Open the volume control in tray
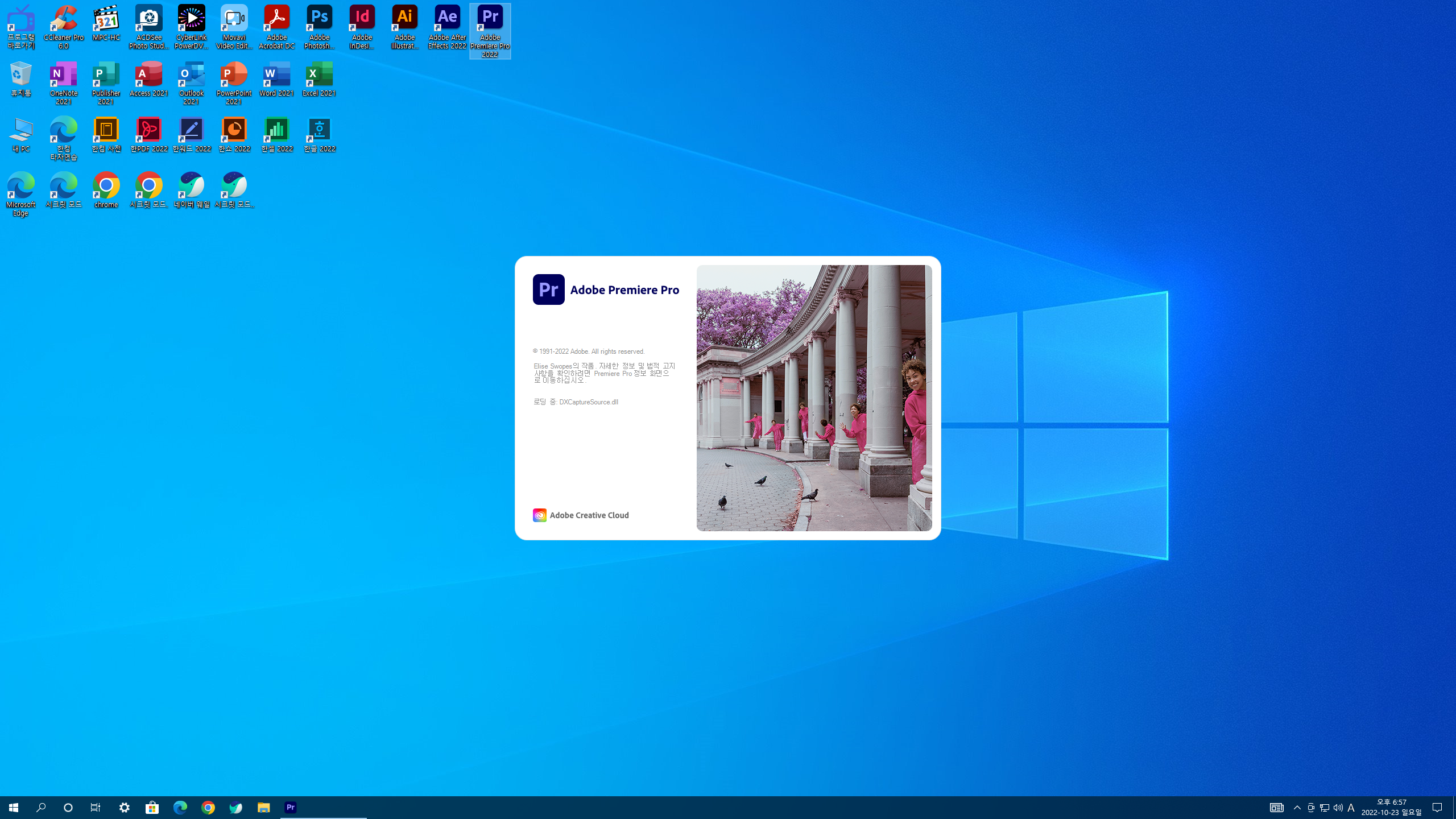Image resolution: width=1456 pixels, height=819 pixels. [x=1338, y=808]
